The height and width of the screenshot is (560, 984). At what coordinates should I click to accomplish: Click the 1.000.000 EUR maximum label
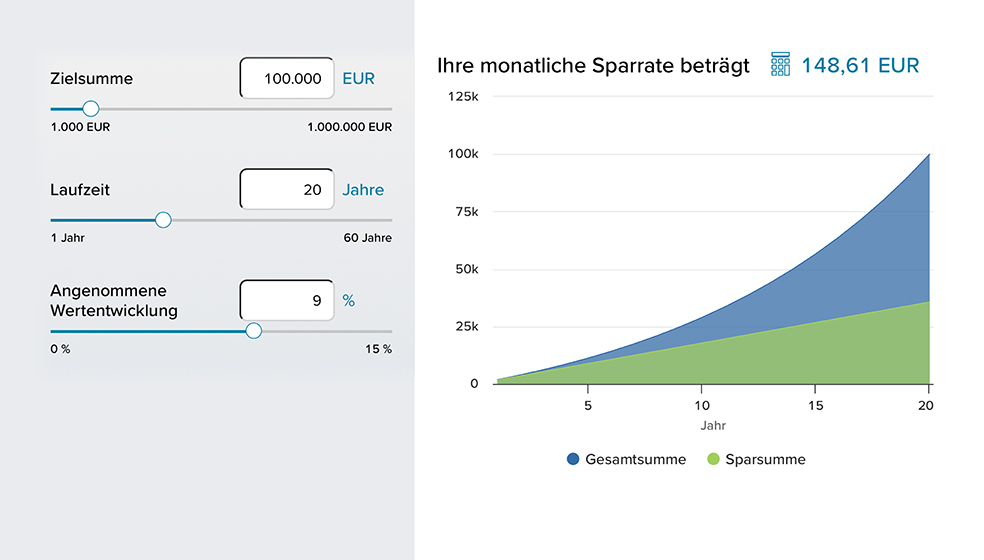(350, 127)
